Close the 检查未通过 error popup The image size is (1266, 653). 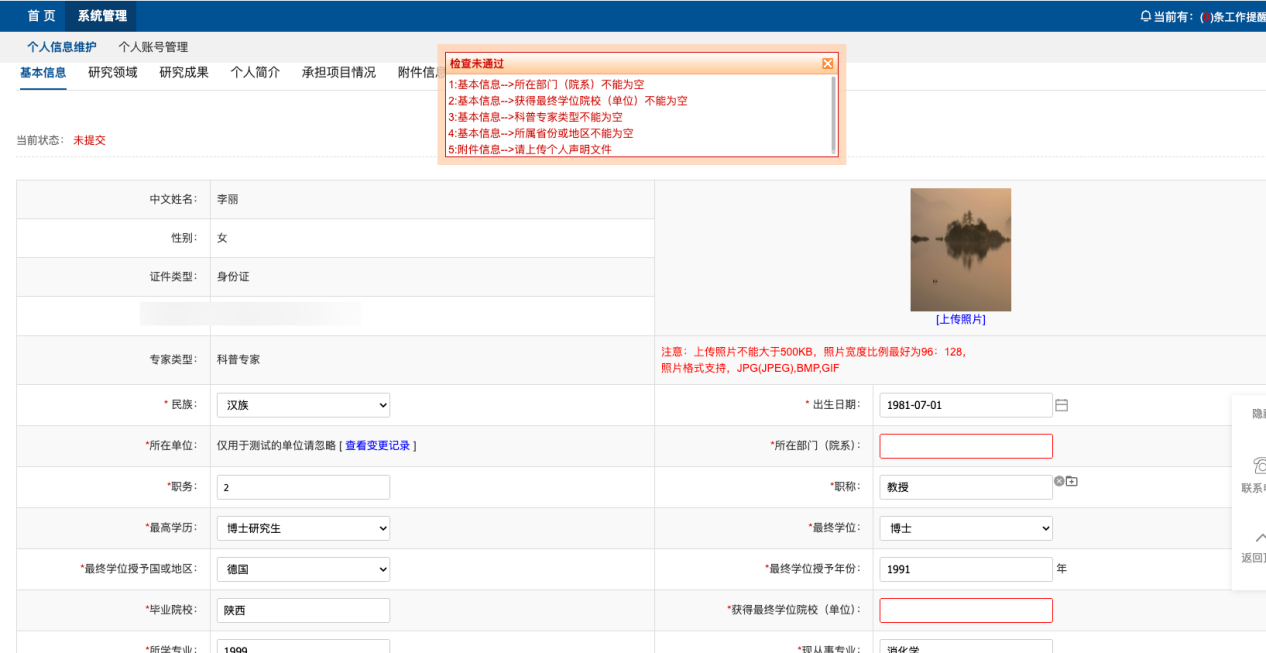coord(827,64)
